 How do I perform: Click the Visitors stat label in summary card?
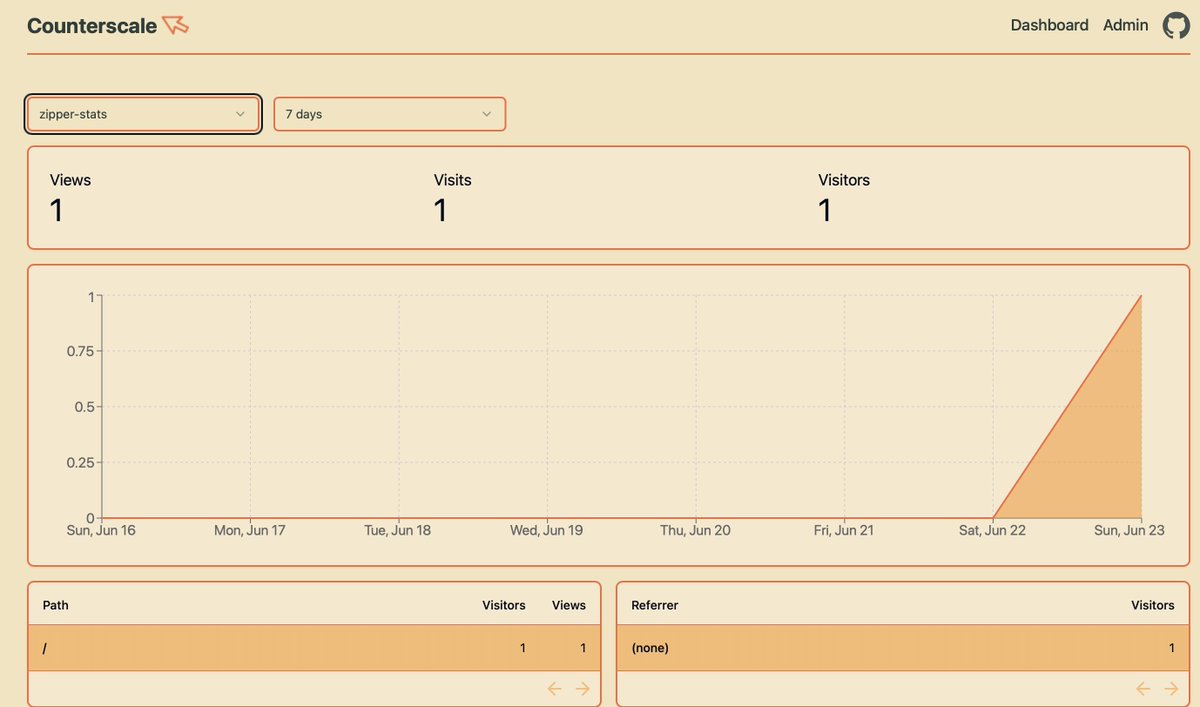[844, 180]
